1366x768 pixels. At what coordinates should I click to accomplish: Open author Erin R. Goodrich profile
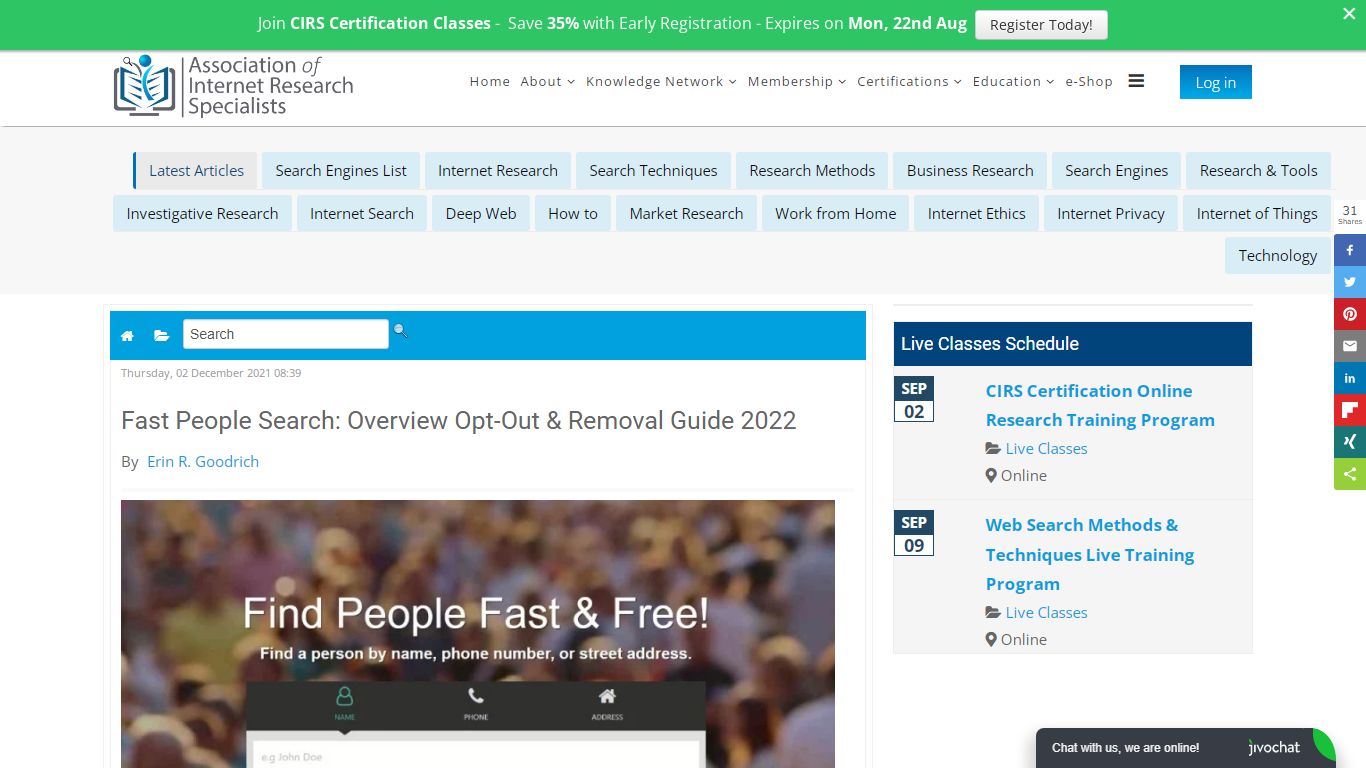[x=203, y=461]
